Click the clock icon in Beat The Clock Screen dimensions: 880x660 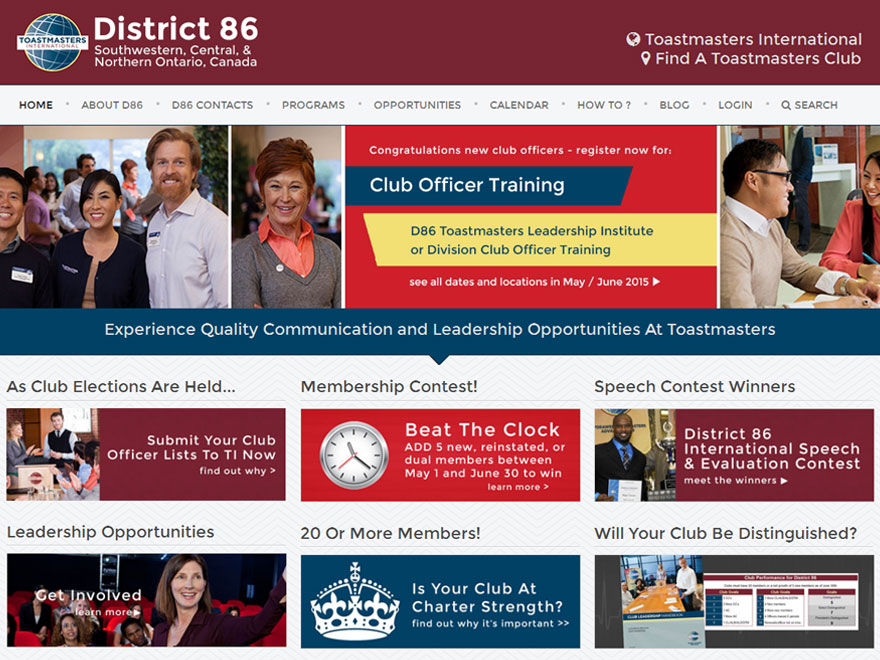click(354, 455)
